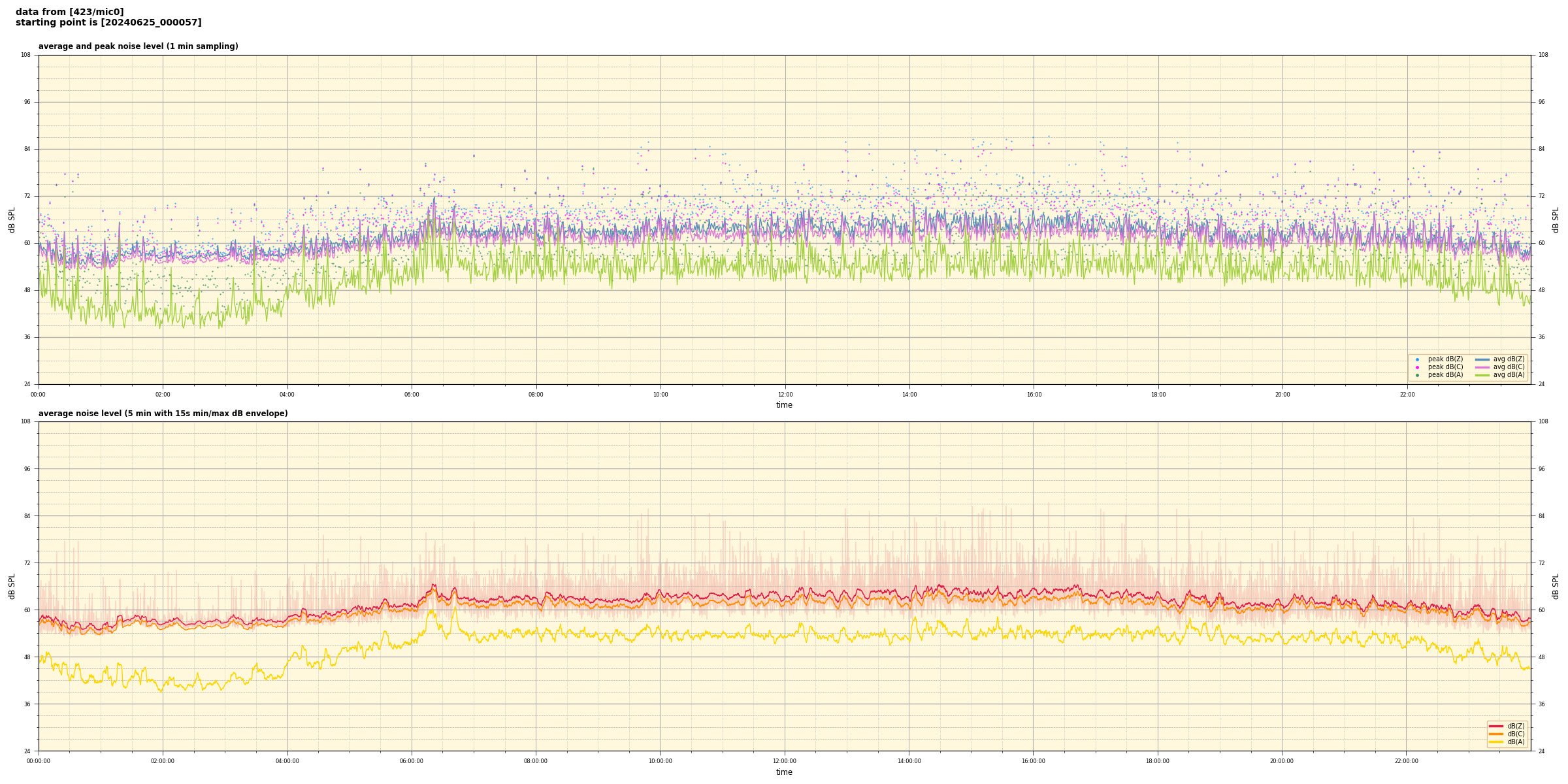Click the 12:00 tick on top chart
1568x784 pixels.
point(785,395)
